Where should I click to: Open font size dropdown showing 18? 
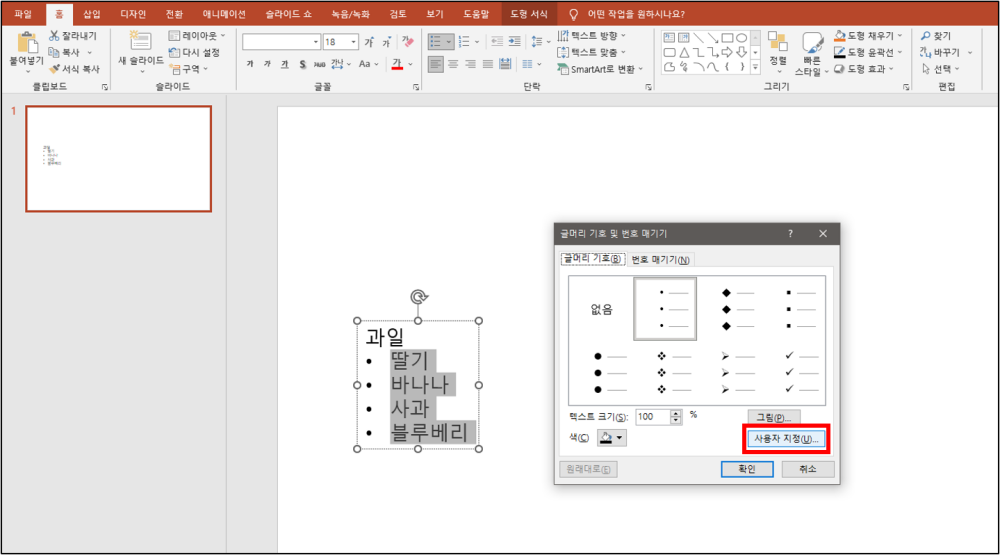pos(353,42)
